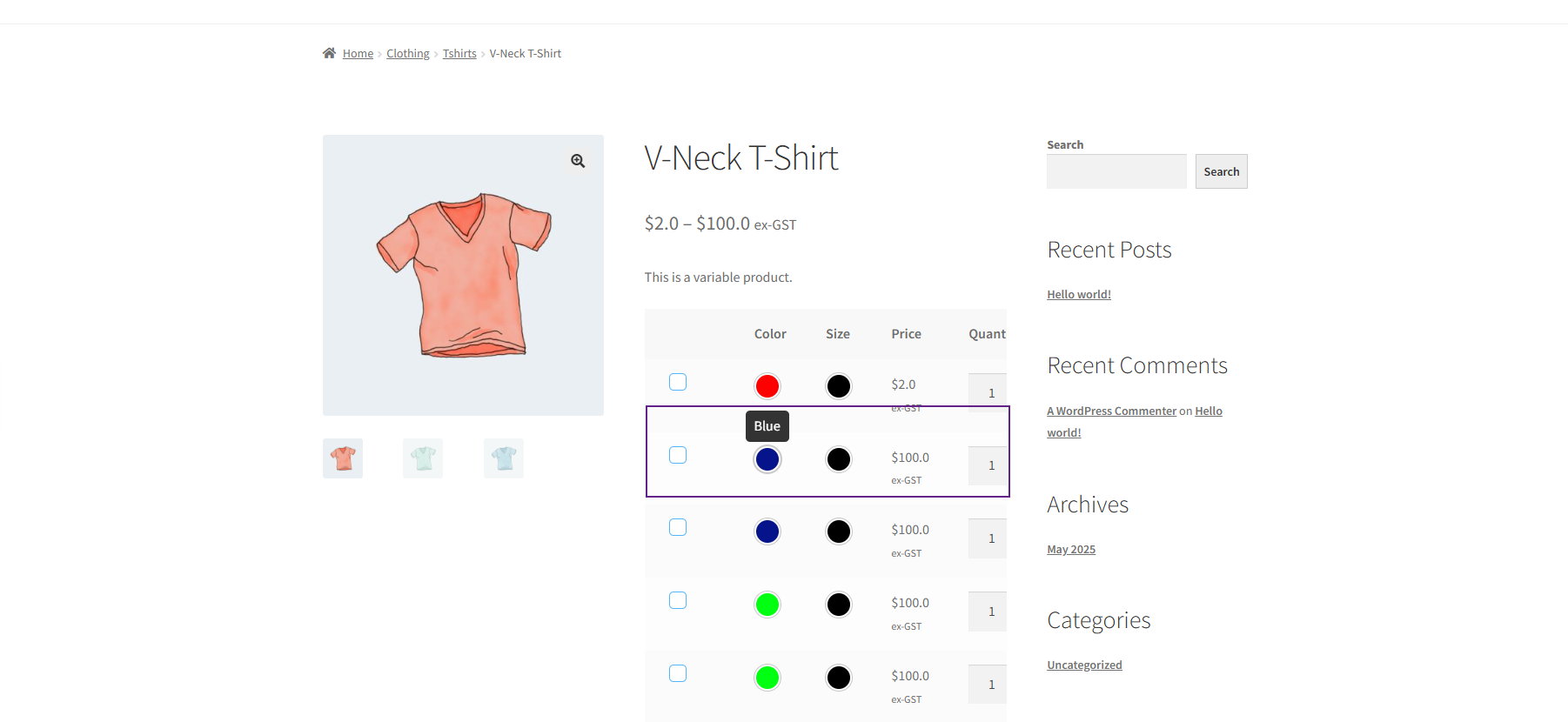
Task: Enable the checkbox for the last green variation
Action: click(x=678, y=673)
